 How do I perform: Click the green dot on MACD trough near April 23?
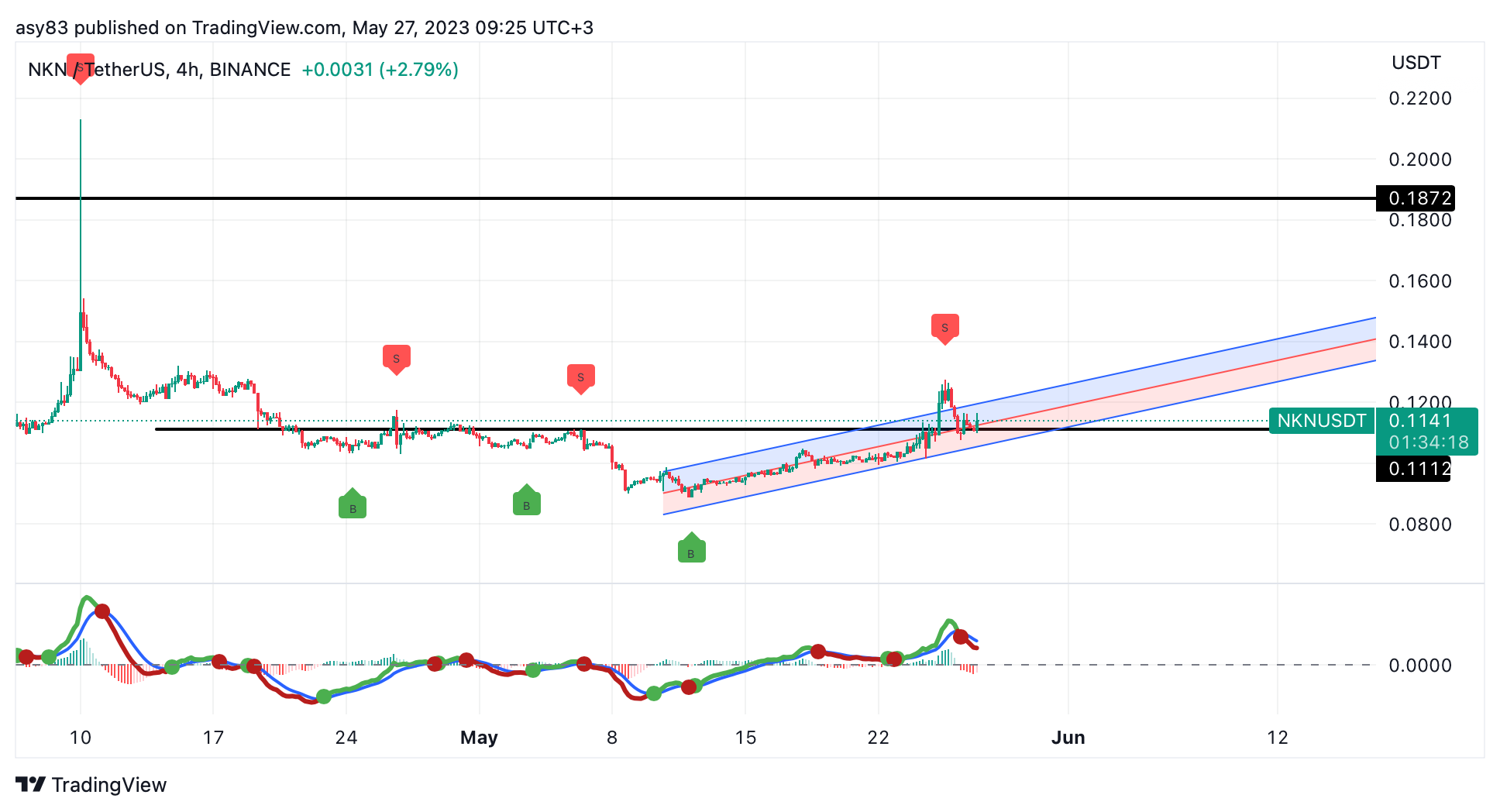click(324, 697)
